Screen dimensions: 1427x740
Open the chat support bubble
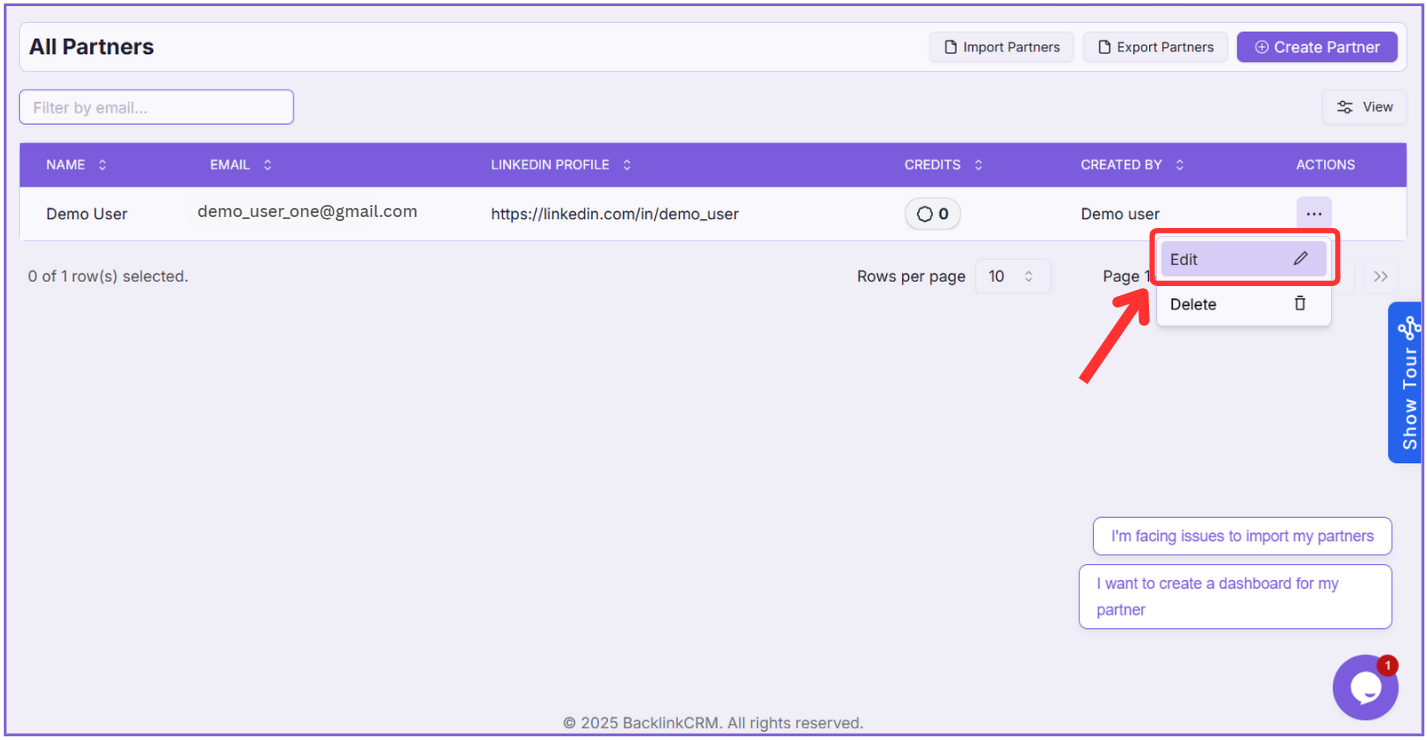(1364, 688)
